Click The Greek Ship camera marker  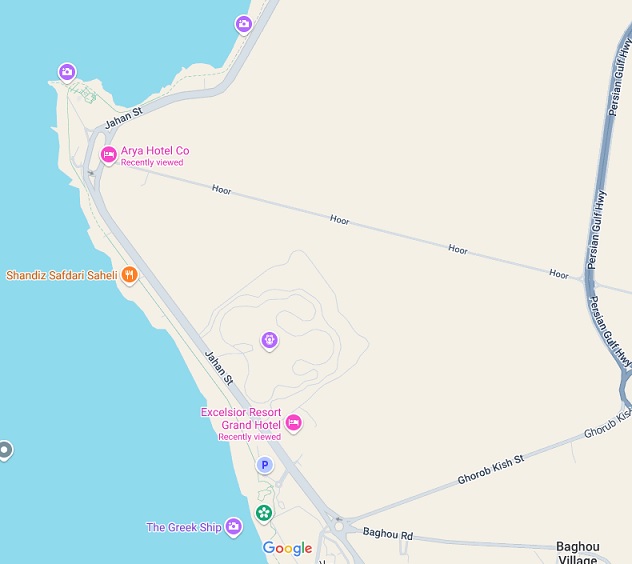(234, 527)
